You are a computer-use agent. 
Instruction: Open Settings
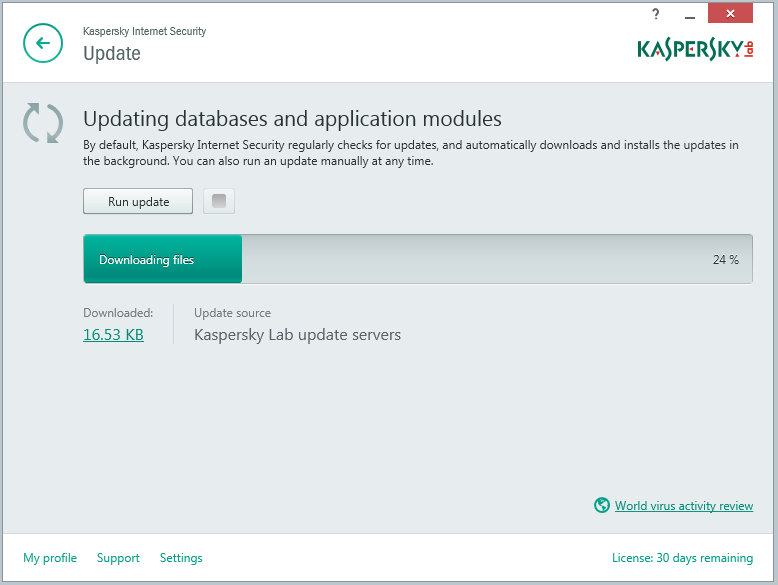coord(181,558)
